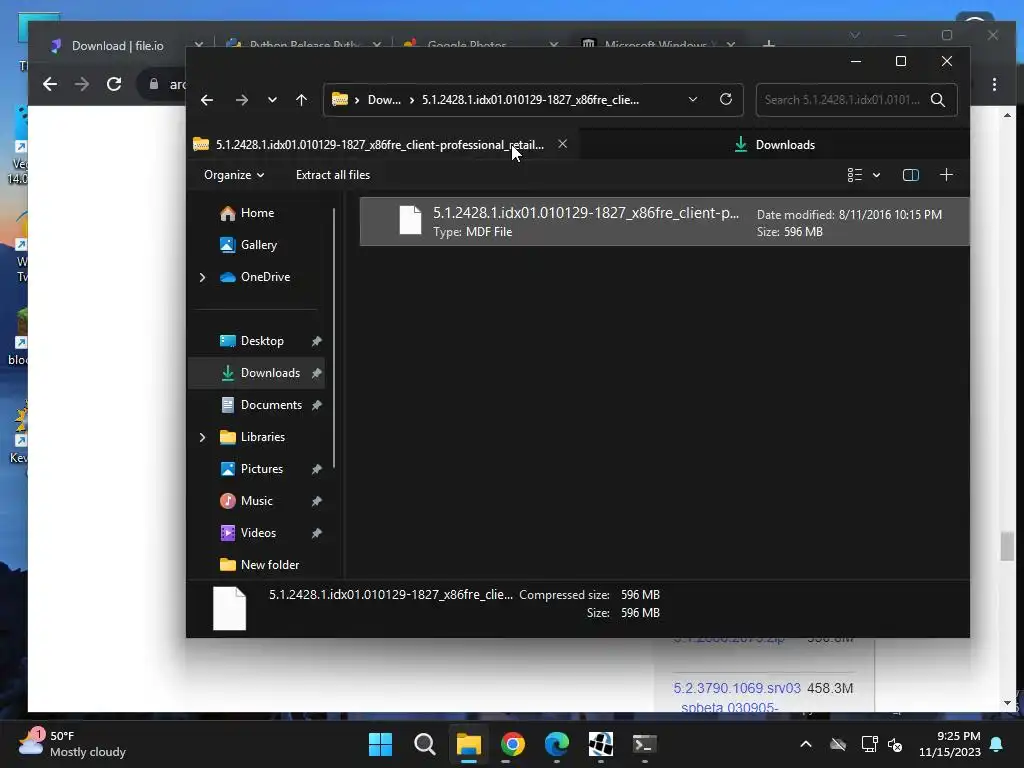
Task: Show hidden system tray icons
Action: pyautogui.click(x=806, y=744)
